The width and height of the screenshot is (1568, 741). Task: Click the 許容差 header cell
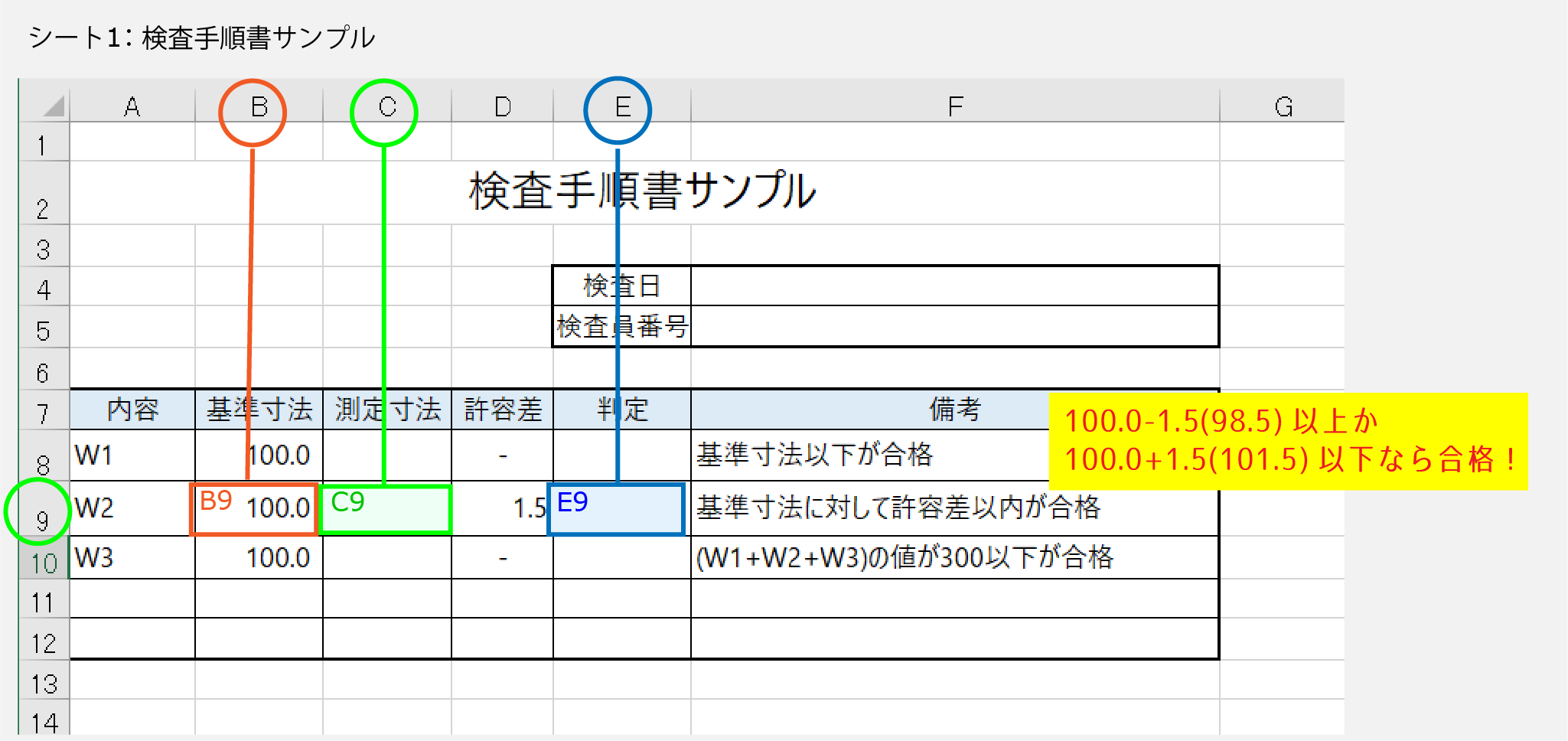(502, 410)
